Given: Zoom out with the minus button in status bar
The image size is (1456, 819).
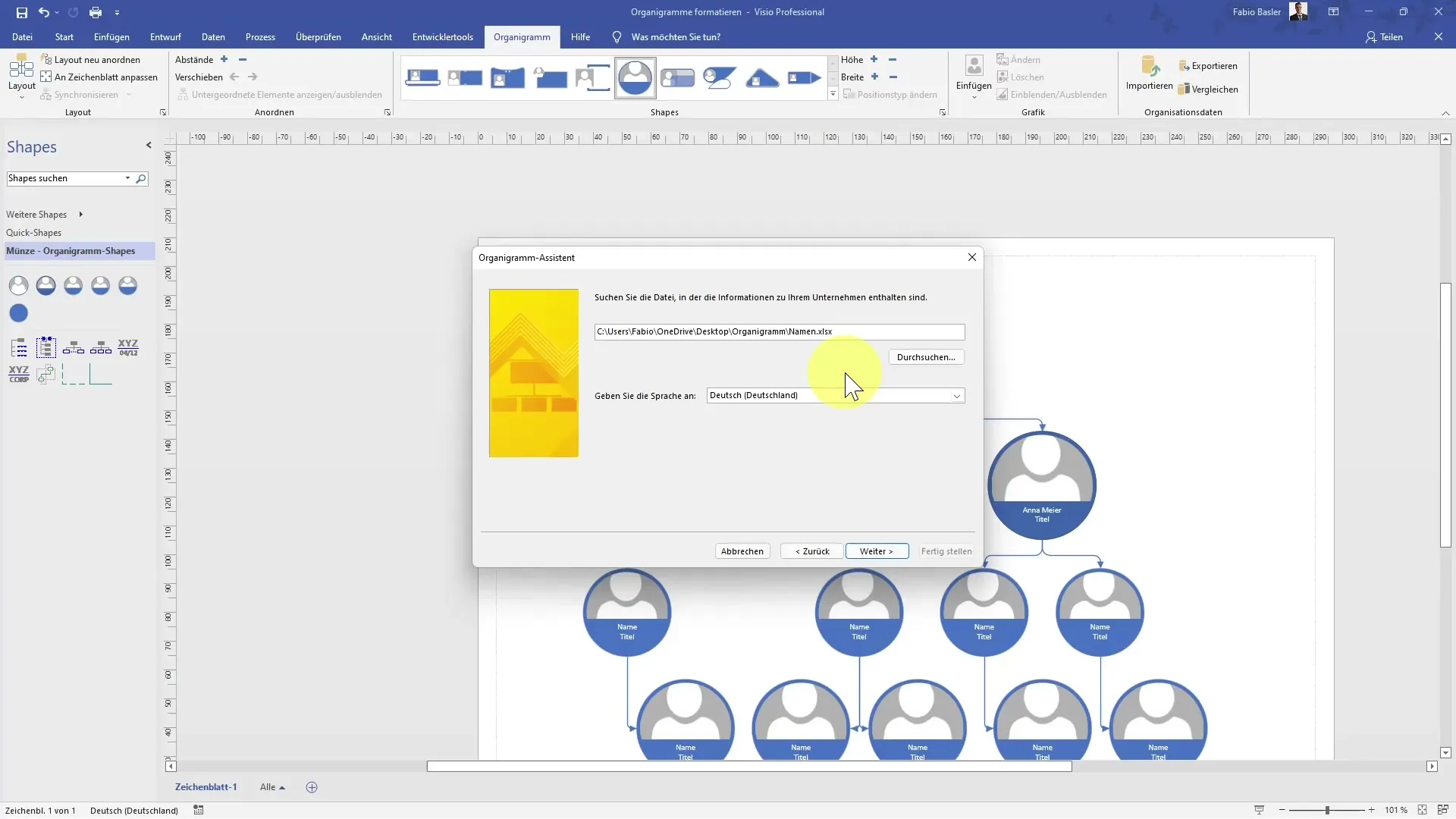Looking at the screenshot, I should point(1282,810).
